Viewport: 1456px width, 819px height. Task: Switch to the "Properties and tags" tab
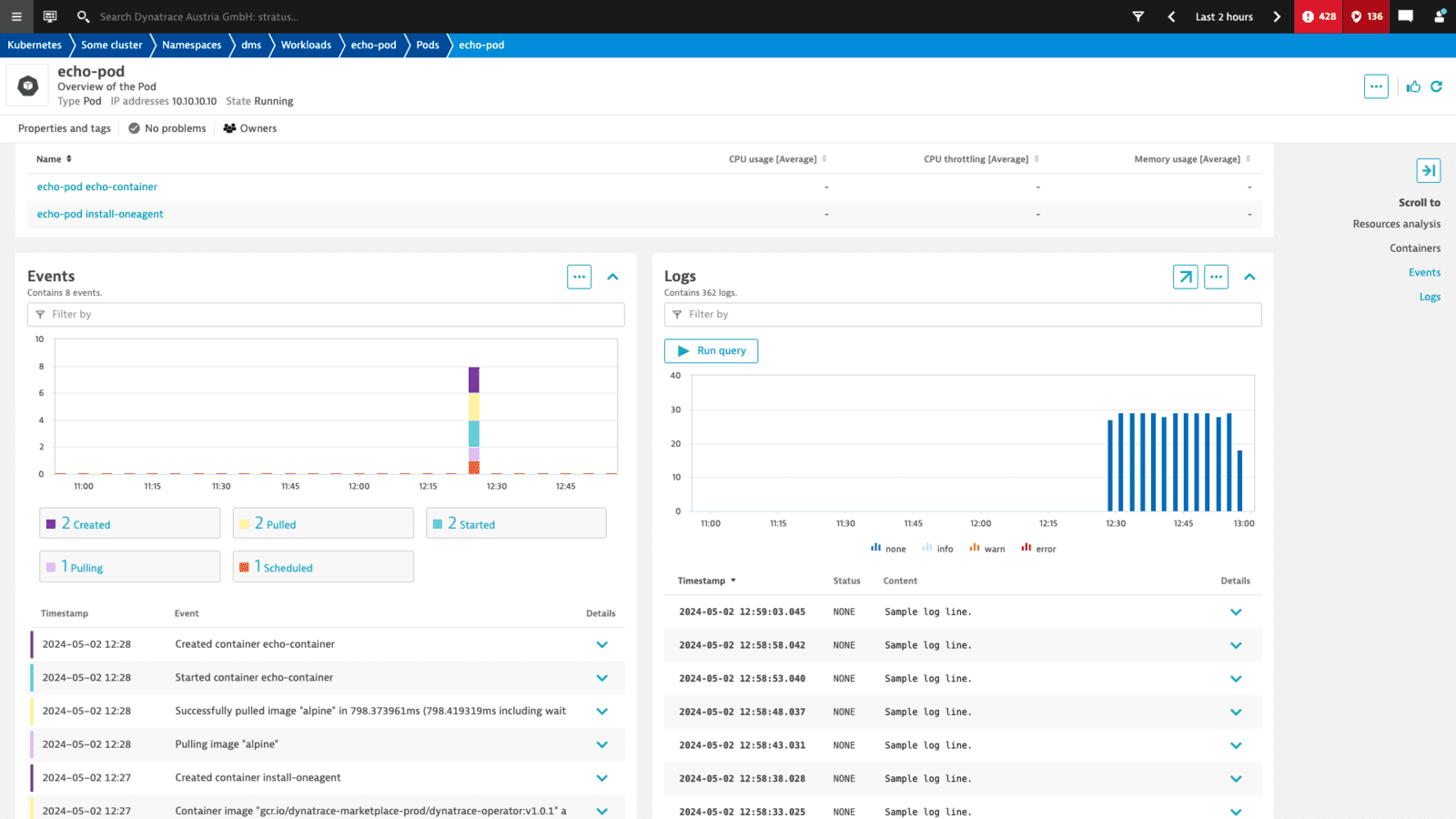tap(64, 128)
